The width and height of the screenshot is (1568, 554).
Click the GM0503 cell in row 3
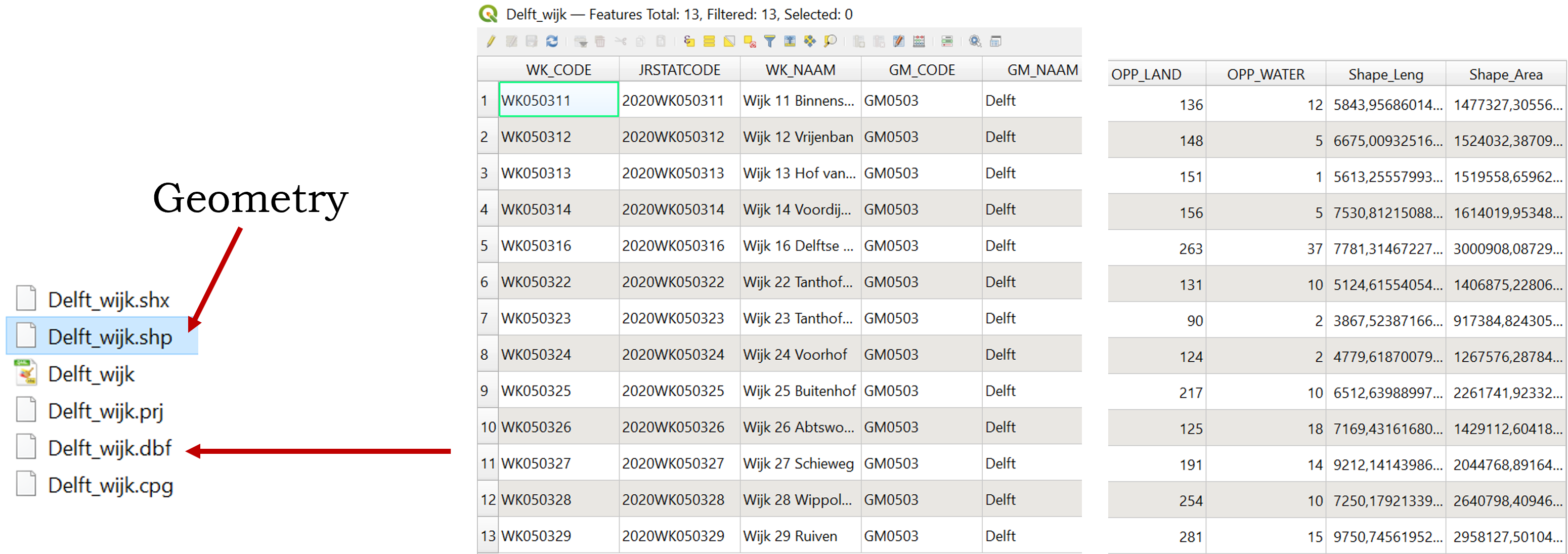click(922, 173)
